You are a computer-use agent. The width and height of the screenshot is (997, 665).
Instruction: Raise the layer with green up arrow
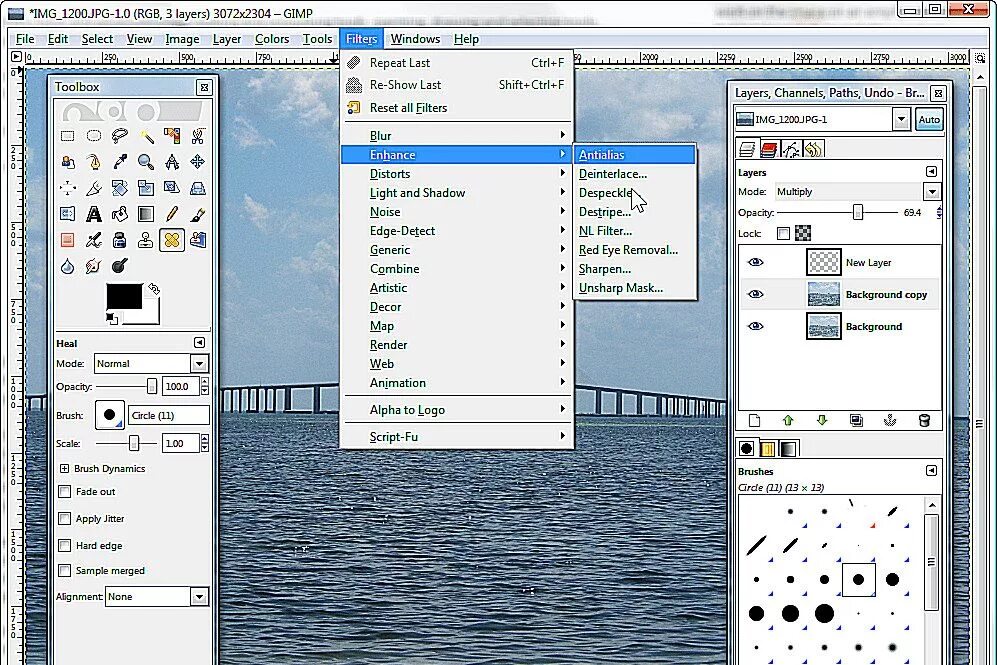click(x=788, y=420)
